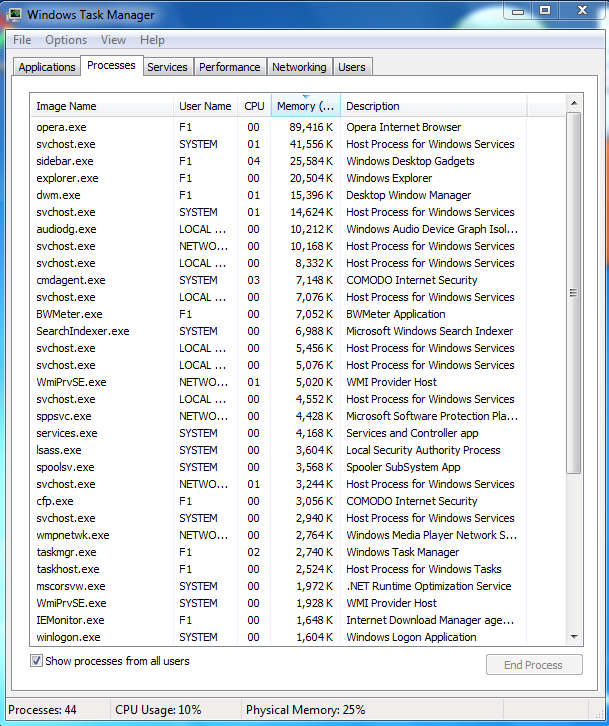Click the Task Manager title bar icon

point(13,14)
